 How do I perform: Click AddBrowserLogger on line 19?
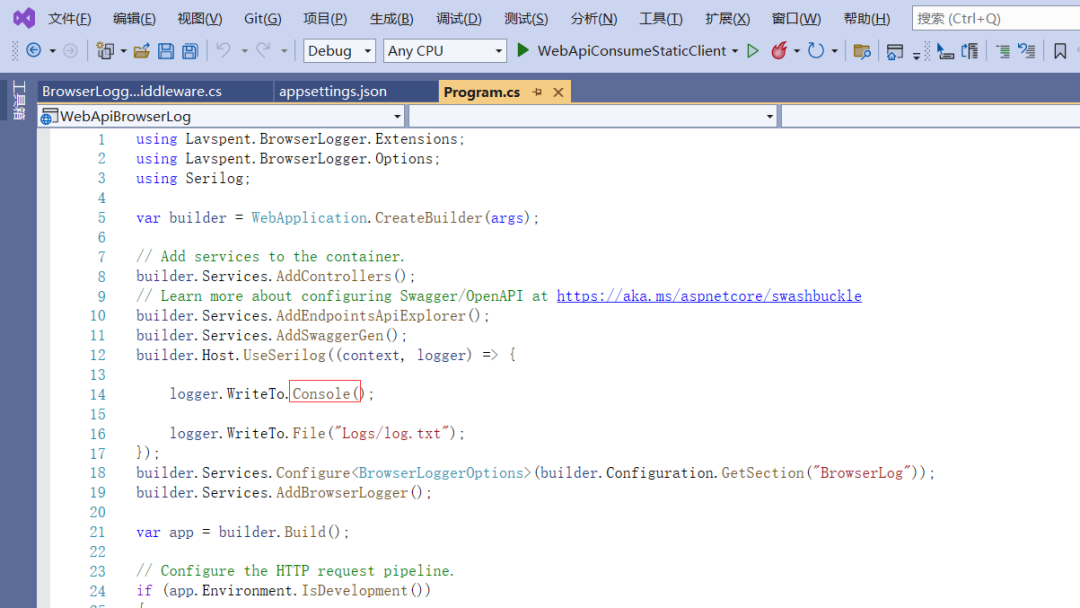[x=342, y=493]
